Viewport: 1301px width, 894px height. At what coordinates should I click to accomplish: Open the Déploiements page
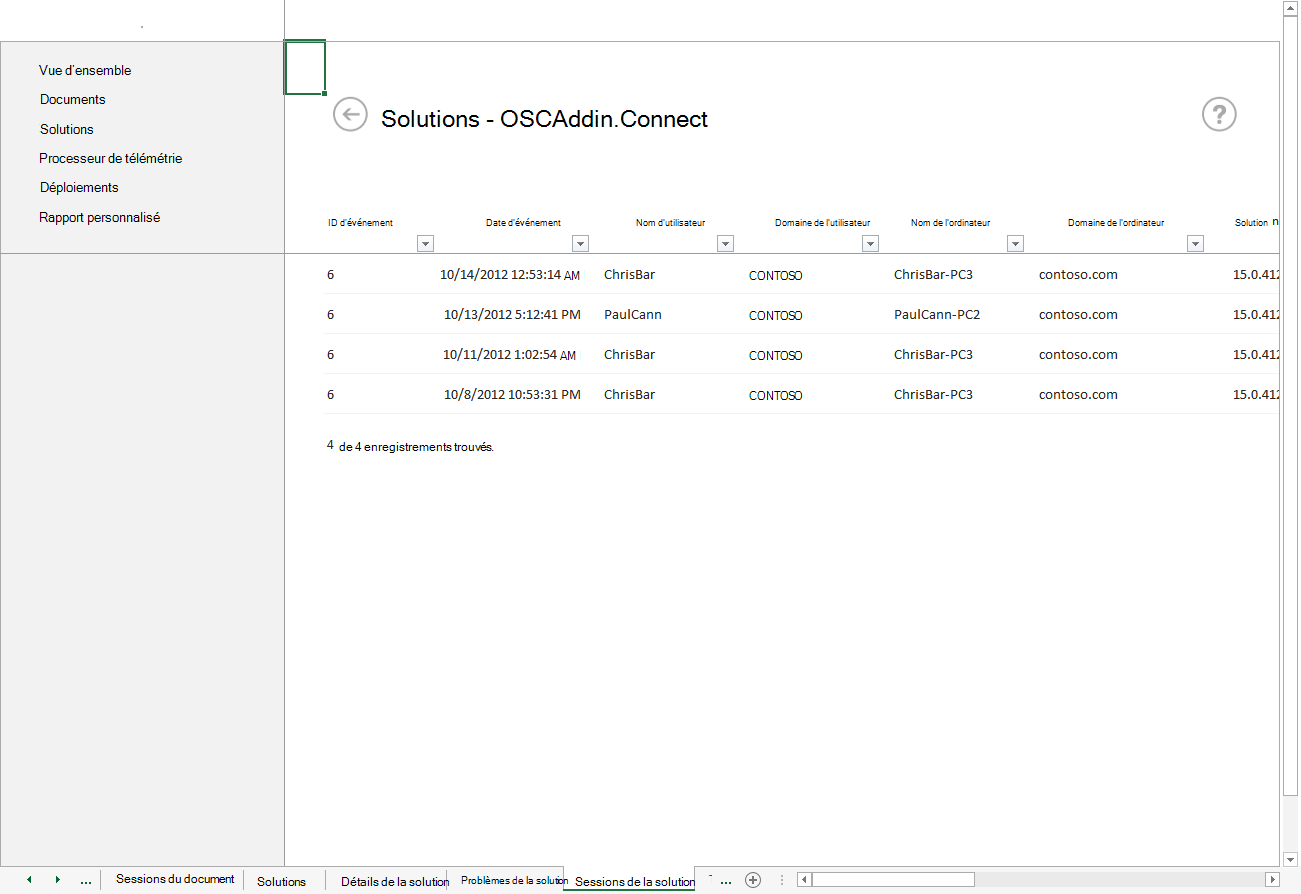(78, 187)
